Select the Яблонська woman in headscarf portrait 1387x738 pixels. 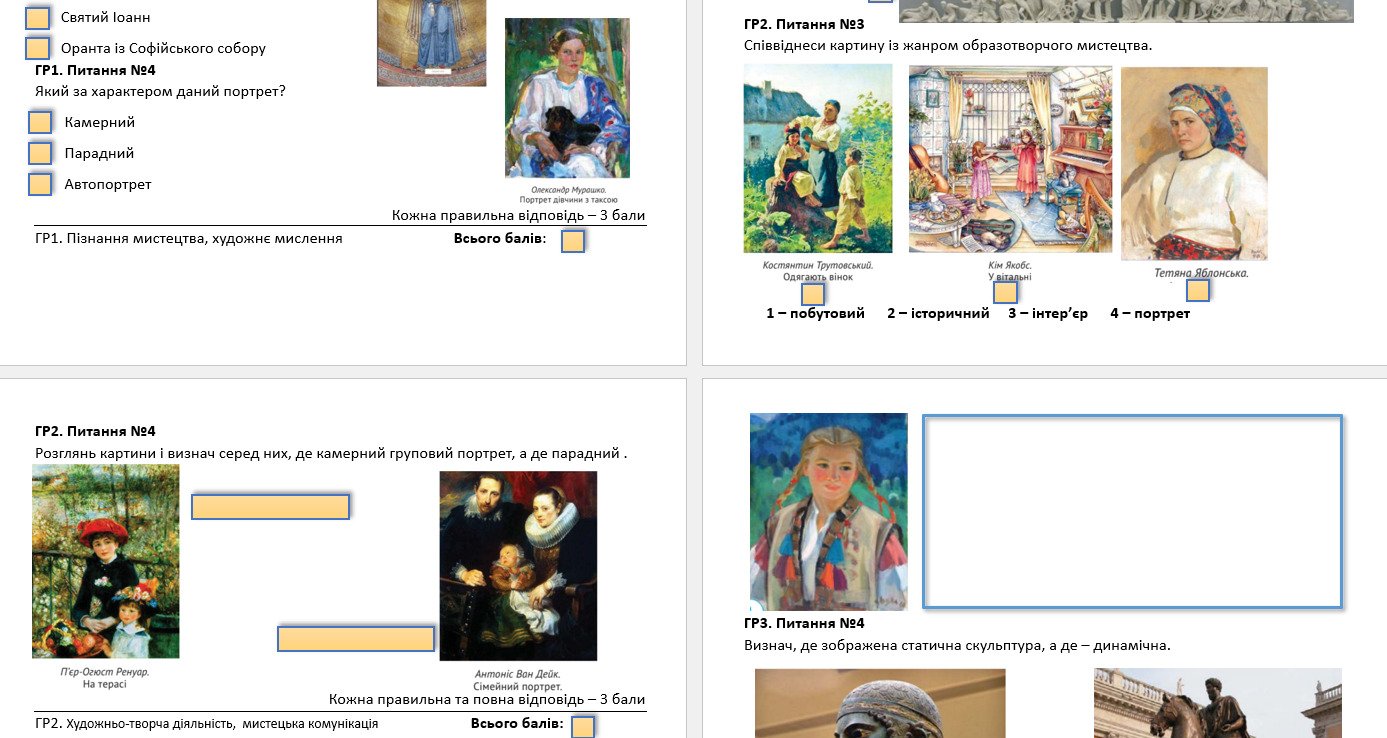click(x=1194, y=163)
